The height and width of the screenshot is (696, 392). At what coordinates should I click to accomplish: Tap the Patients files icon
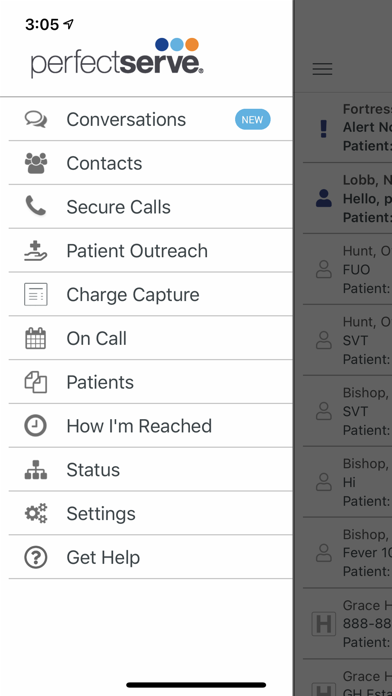(36, 382)
